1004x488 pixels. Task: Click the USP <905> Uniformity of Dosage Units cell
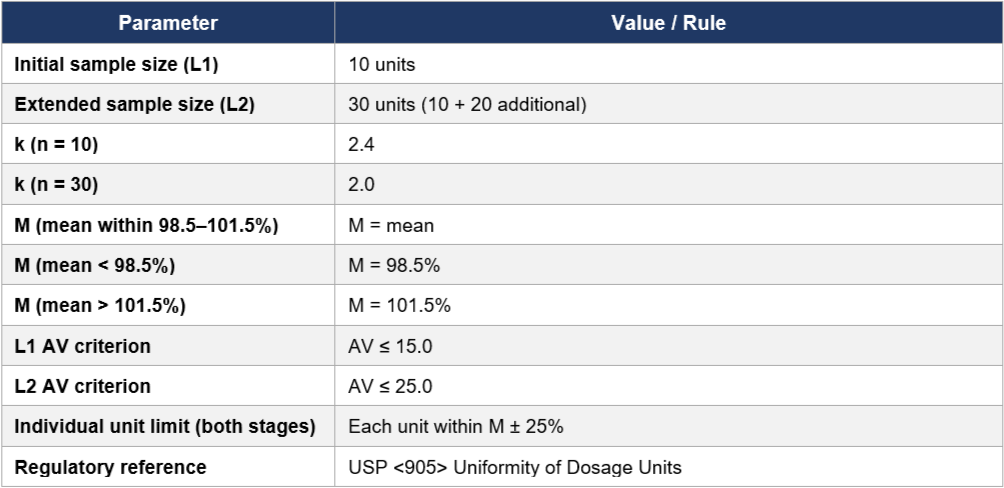pyautogui.click(x=668, y=467)
